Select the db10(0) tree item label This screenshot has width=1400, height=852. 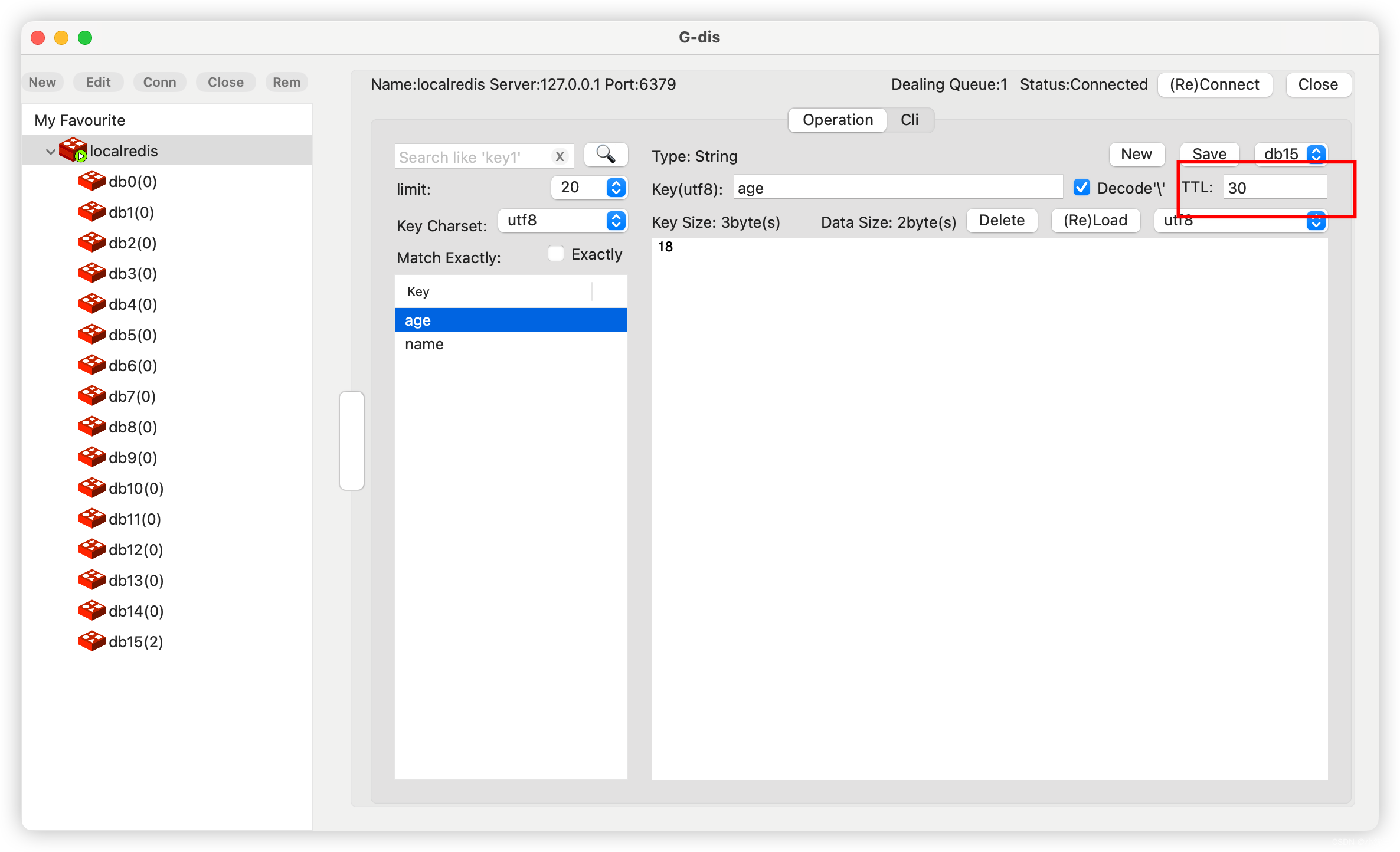136,489
